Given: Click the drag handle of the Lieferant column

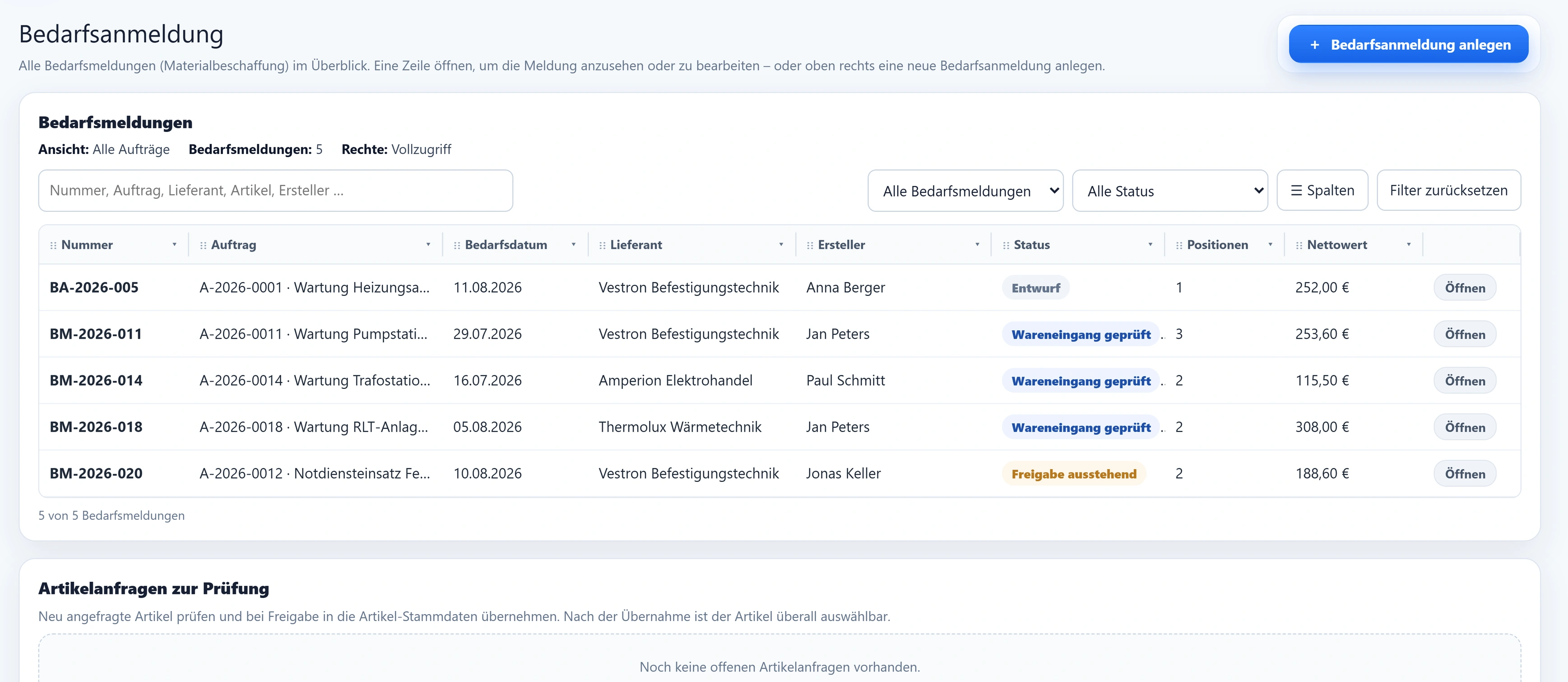Looking at the screenshot, I should [603, 245].
